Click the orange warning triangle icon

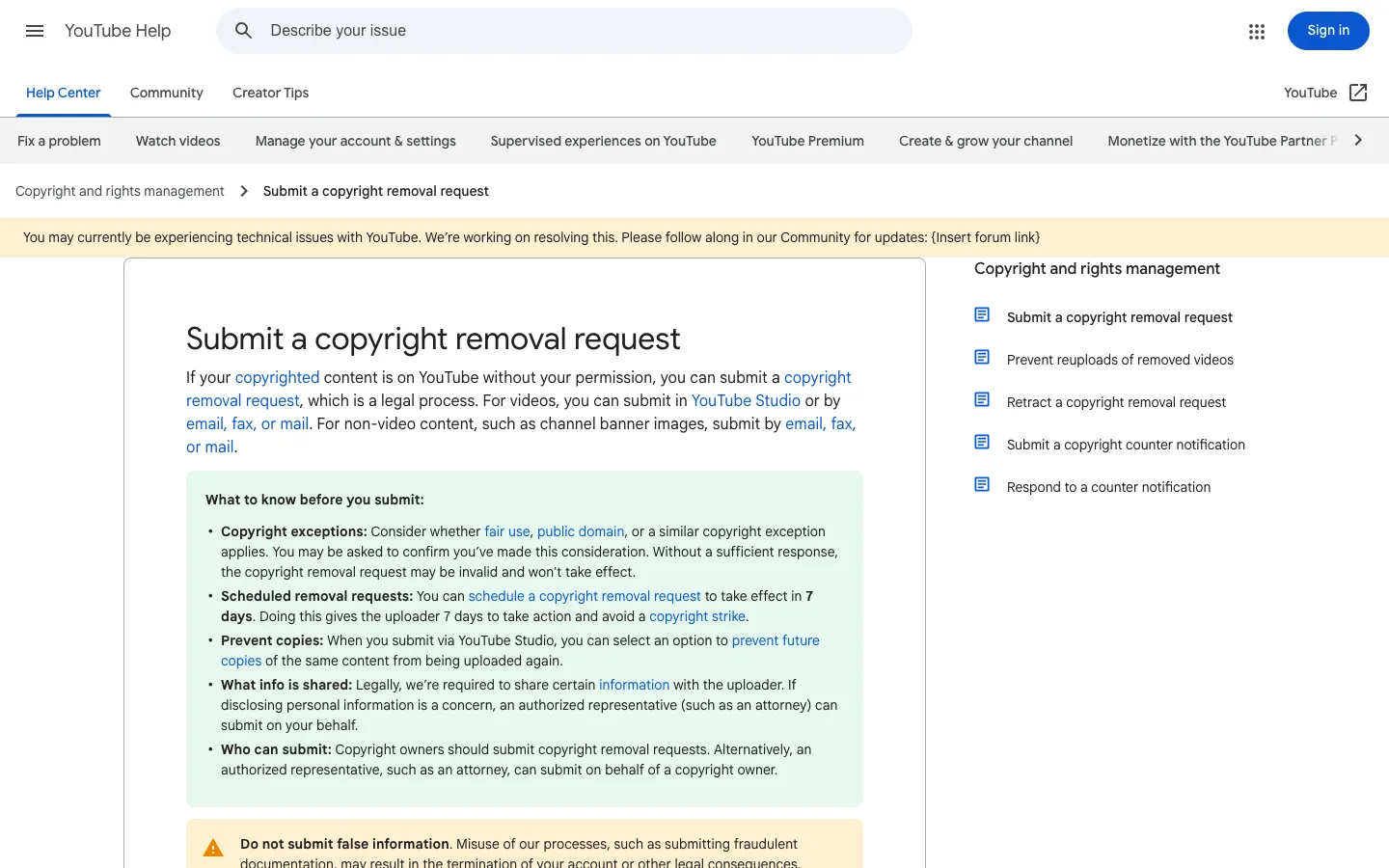(213, 848)
